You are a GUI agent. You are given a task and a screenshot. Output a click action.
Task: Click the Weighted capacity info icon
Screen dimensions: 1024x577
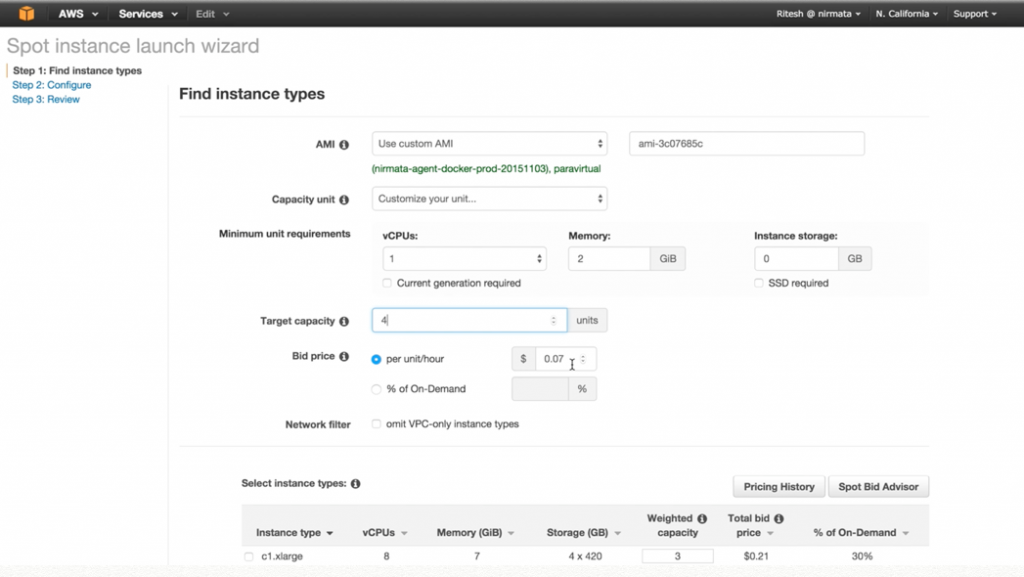point(702,519)
